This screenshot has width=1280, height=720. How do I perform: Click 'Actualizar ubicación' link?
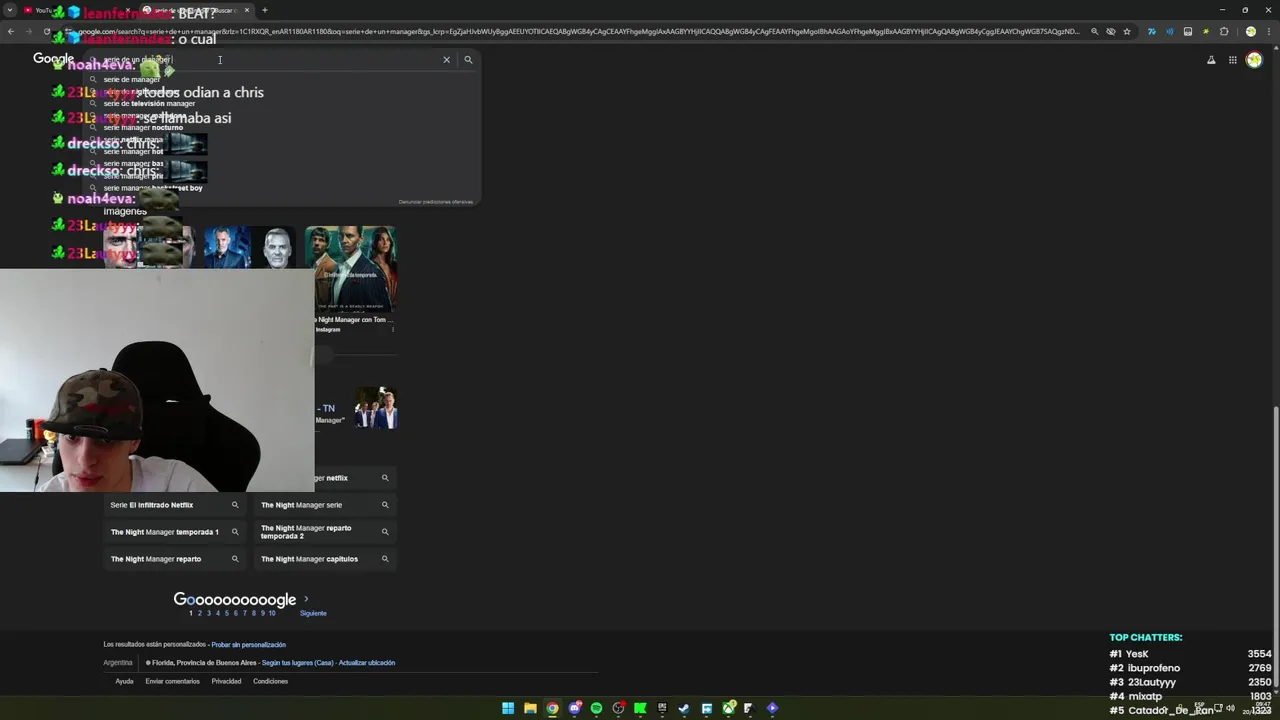pyautogui.click(x=367, y=663)
